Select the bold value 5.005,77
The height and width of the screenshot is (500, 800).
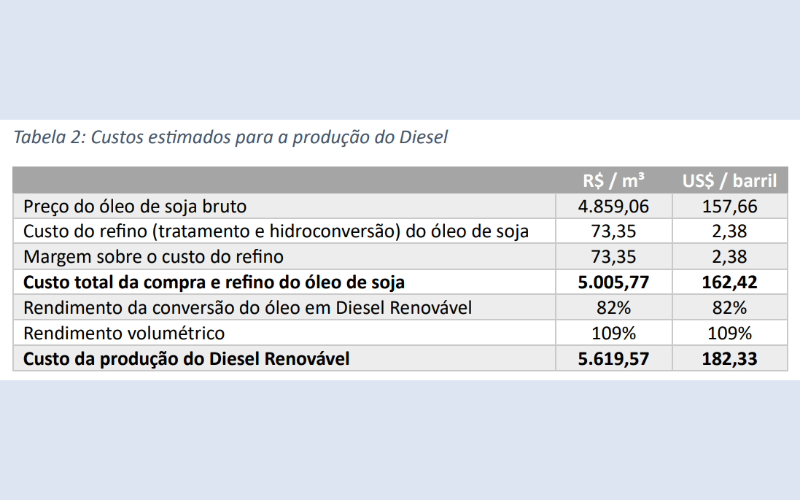(613, 282)
